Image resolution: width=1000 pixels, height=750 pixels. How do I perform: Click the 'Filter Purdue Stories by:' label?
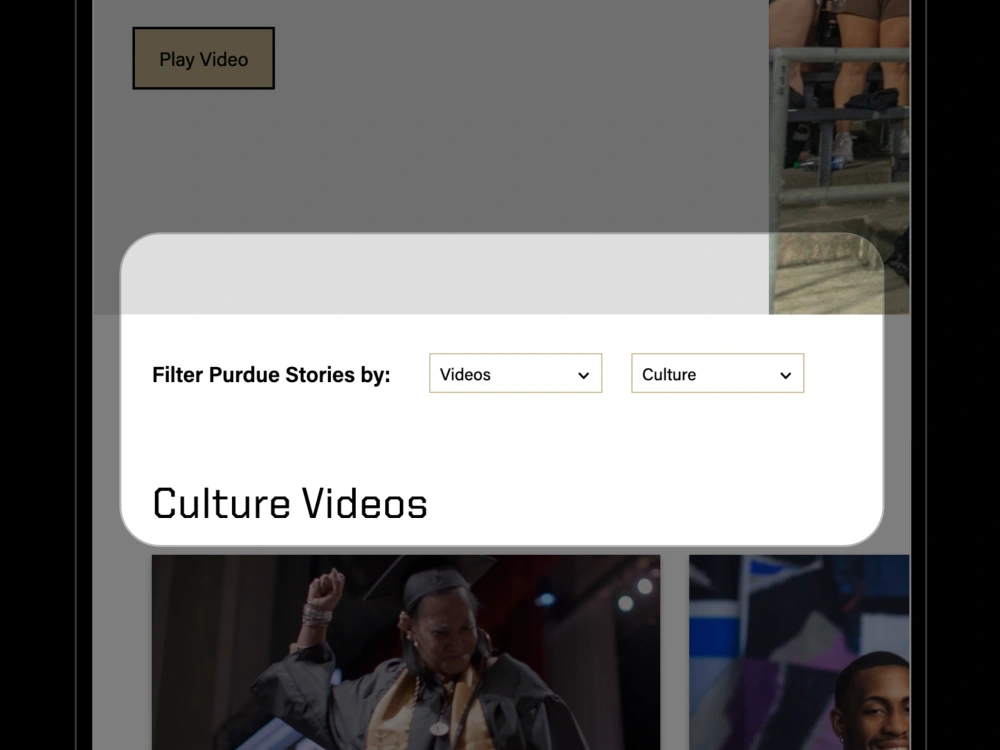pyautogui.click(x=271, y=374)
